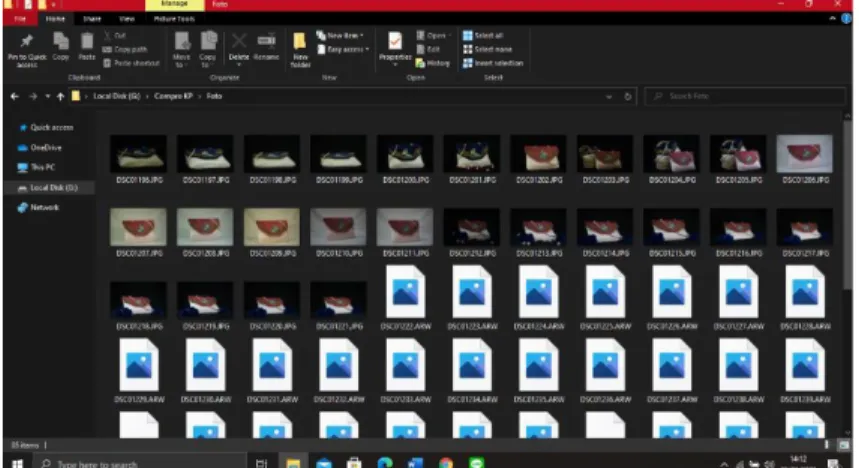Viewport: 859px width, 468px height.
Task: Click History in the Open group
Action: point(433,63)
